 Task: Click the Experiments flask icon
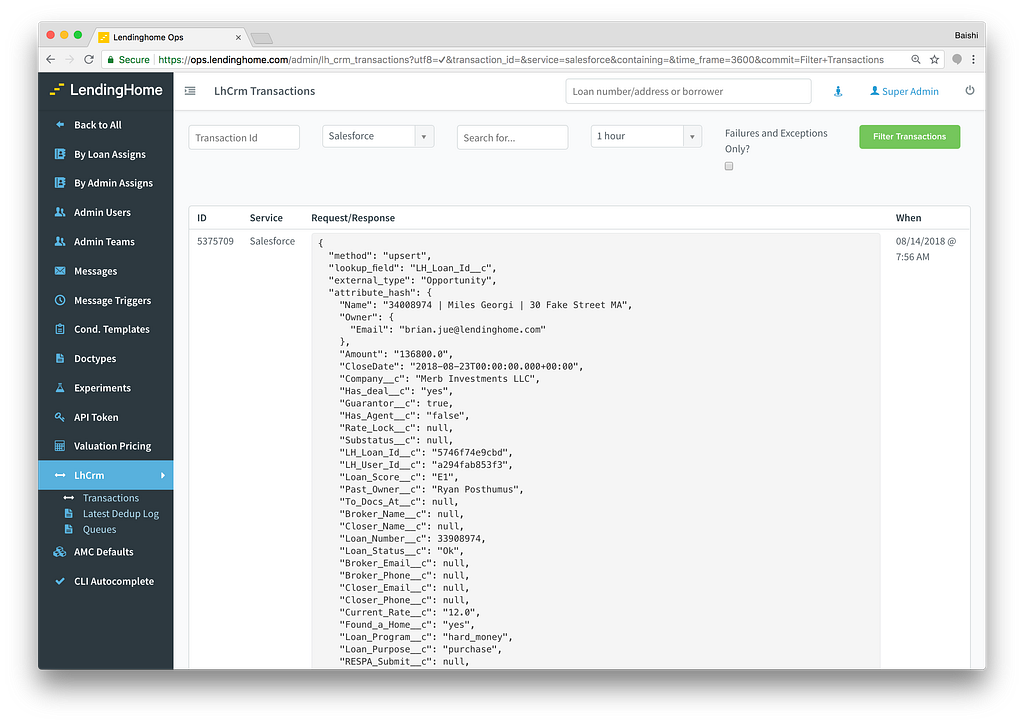click(60, 388)
